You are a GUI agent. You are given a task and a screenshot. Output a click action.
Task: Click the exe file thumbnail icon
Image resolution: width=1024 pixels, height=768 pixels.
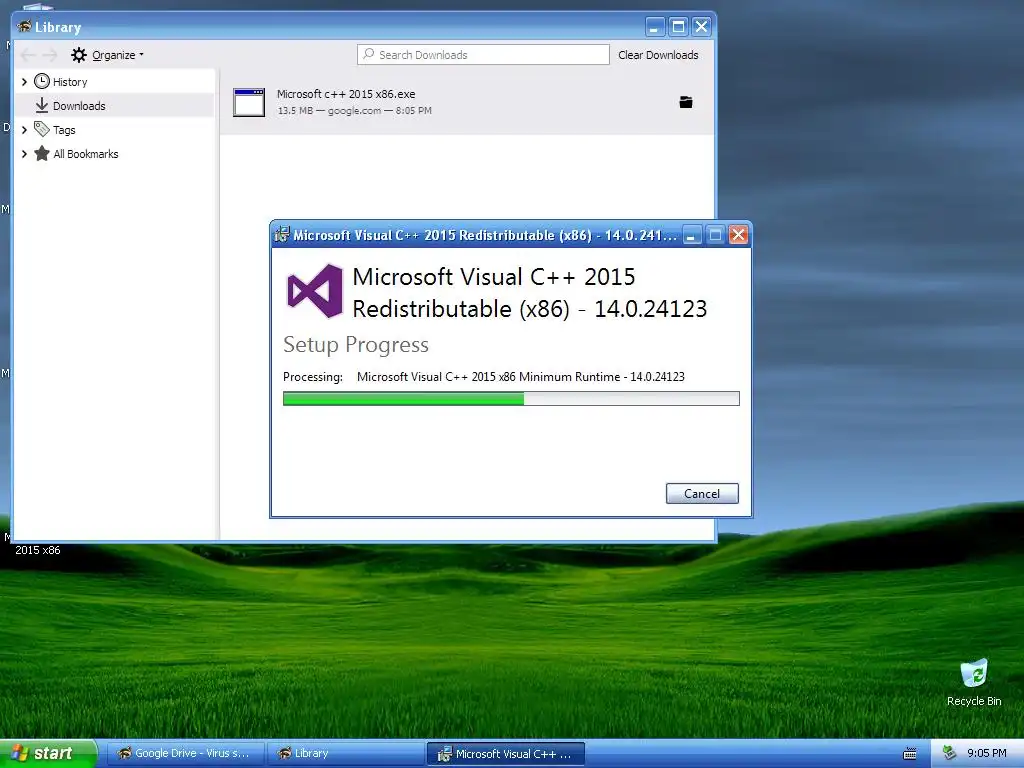coord(249,103)
